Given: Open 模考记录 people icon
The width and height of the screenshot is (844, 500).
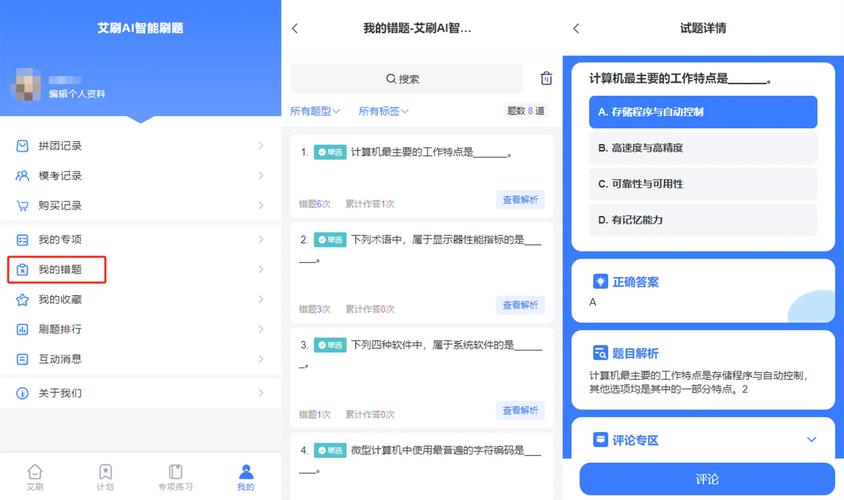Looking at the screenshot, I should 22,175.
